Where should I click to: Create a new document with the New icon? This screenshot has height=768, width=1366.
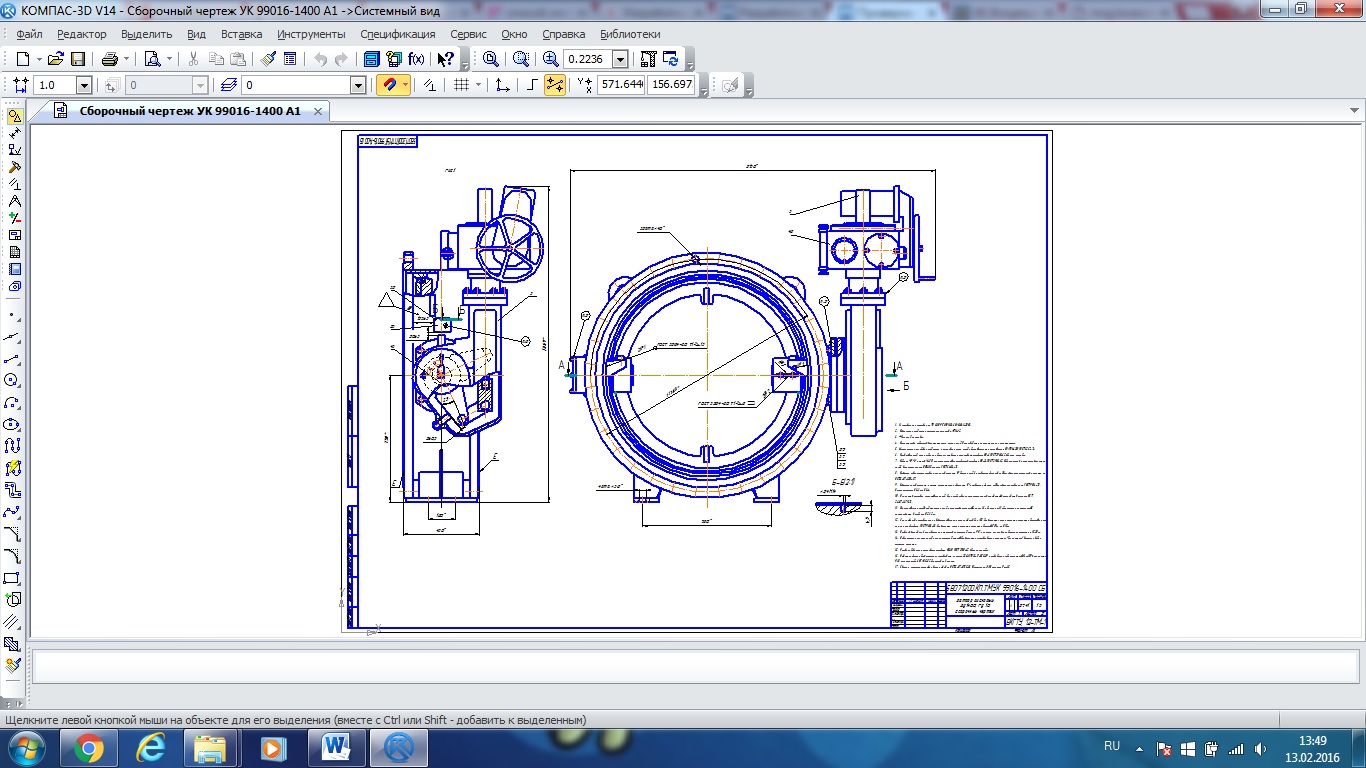22,59
